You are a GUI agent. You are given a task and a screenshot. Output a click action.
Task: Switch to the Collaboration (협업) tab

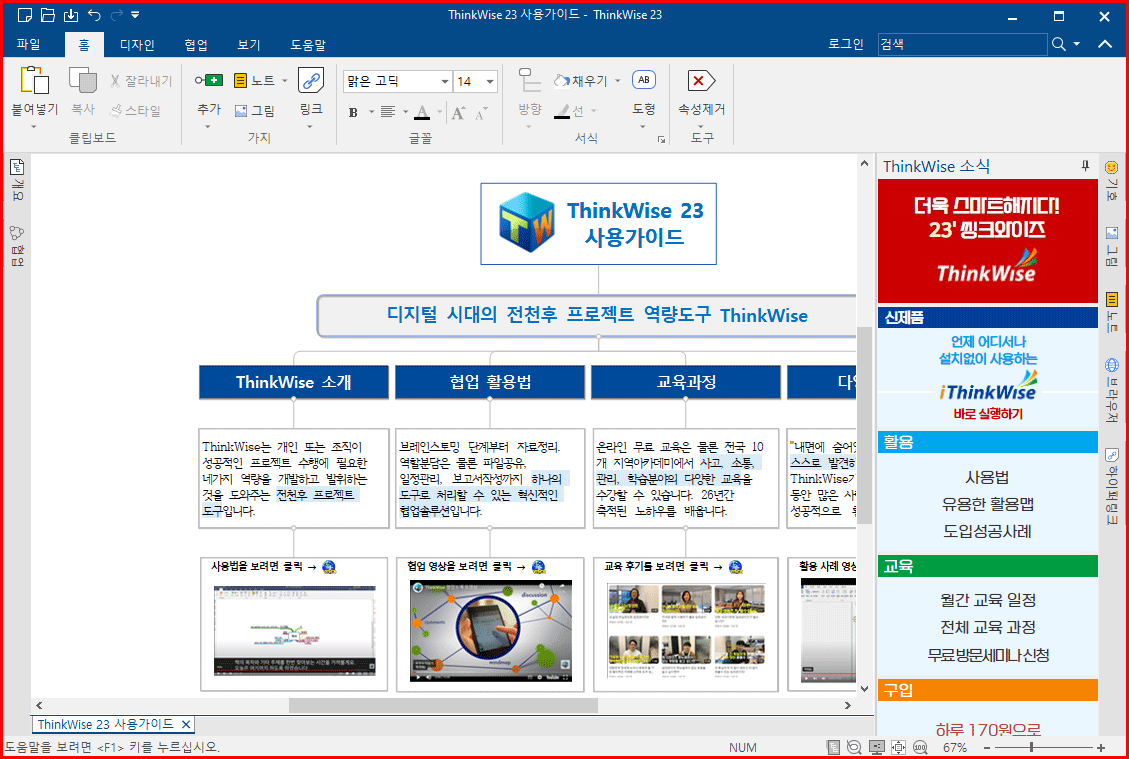pos(196,45)
